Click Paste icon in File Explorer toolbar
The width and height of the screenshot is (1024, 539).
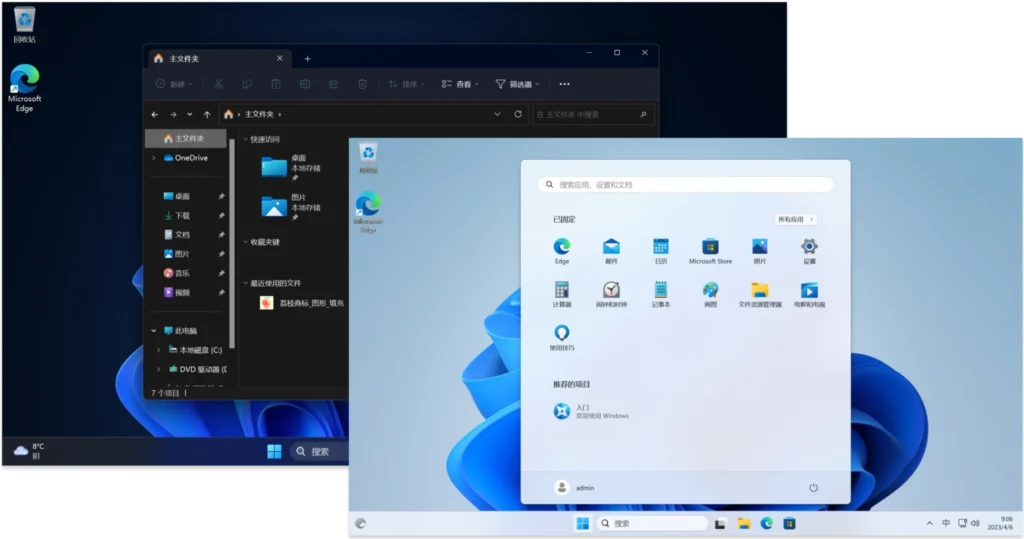pos(276,84)
